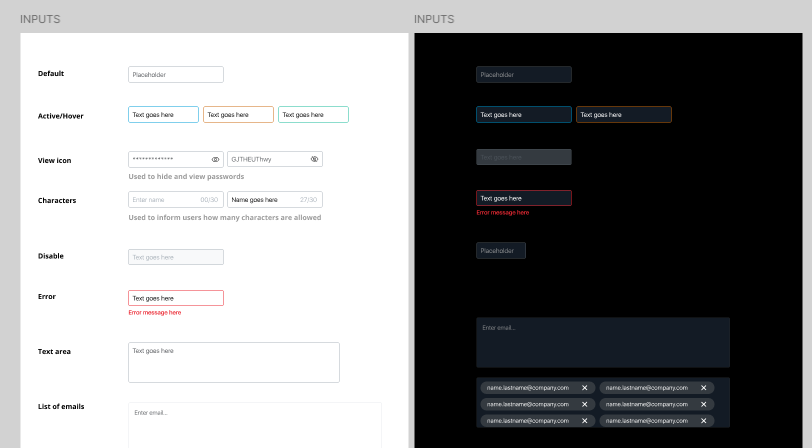Viewport: 812px width, 448px height.
Task: Select the red-bordered dark-theme error input
Action: click(524, 198)
